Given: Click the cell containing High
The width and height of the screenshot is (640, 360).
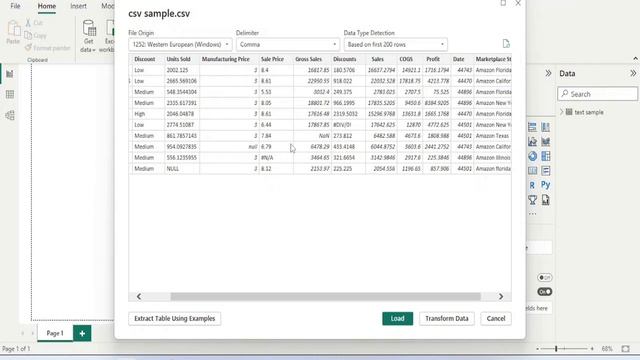Looking at the screenshot, I should tap(148, 114).
